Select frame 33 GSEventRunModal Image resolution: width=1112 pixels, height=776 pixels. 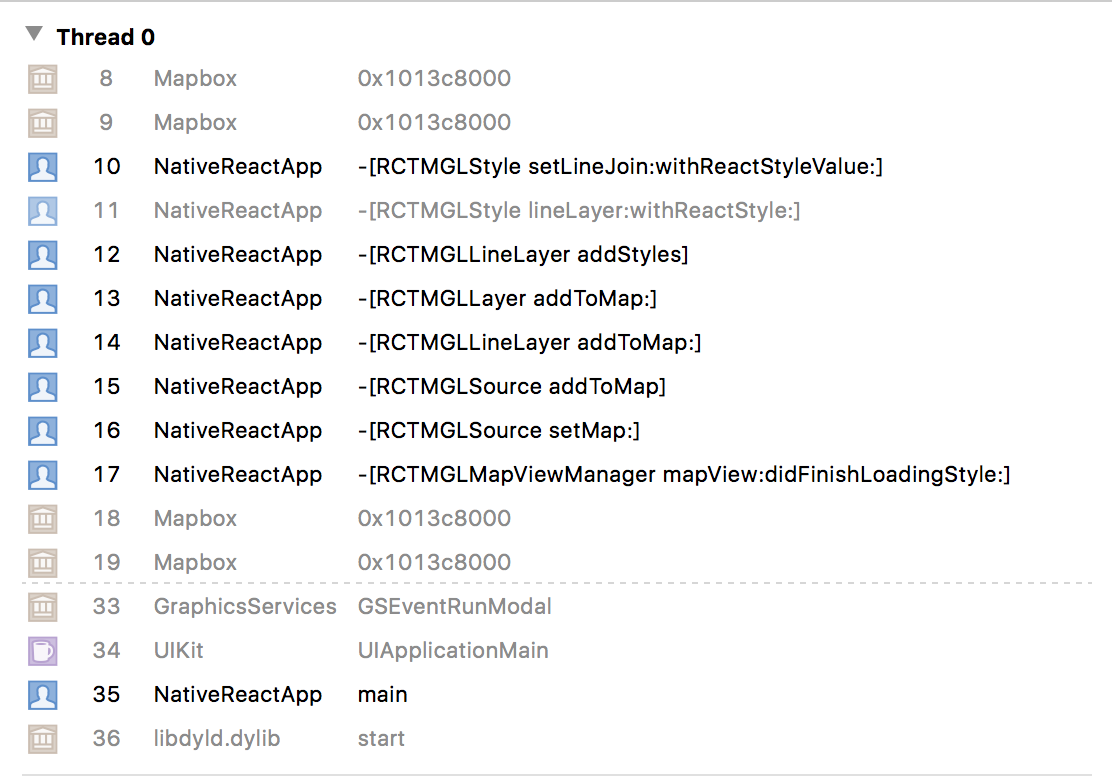pyautogui.click(x=455, y=606)
